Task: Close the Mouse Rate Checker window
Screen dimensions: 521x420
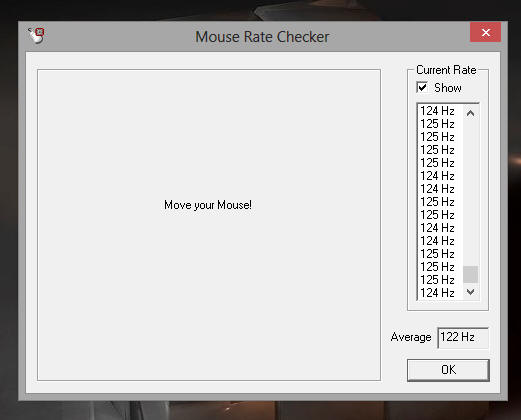Action: (x=485, y=32)
